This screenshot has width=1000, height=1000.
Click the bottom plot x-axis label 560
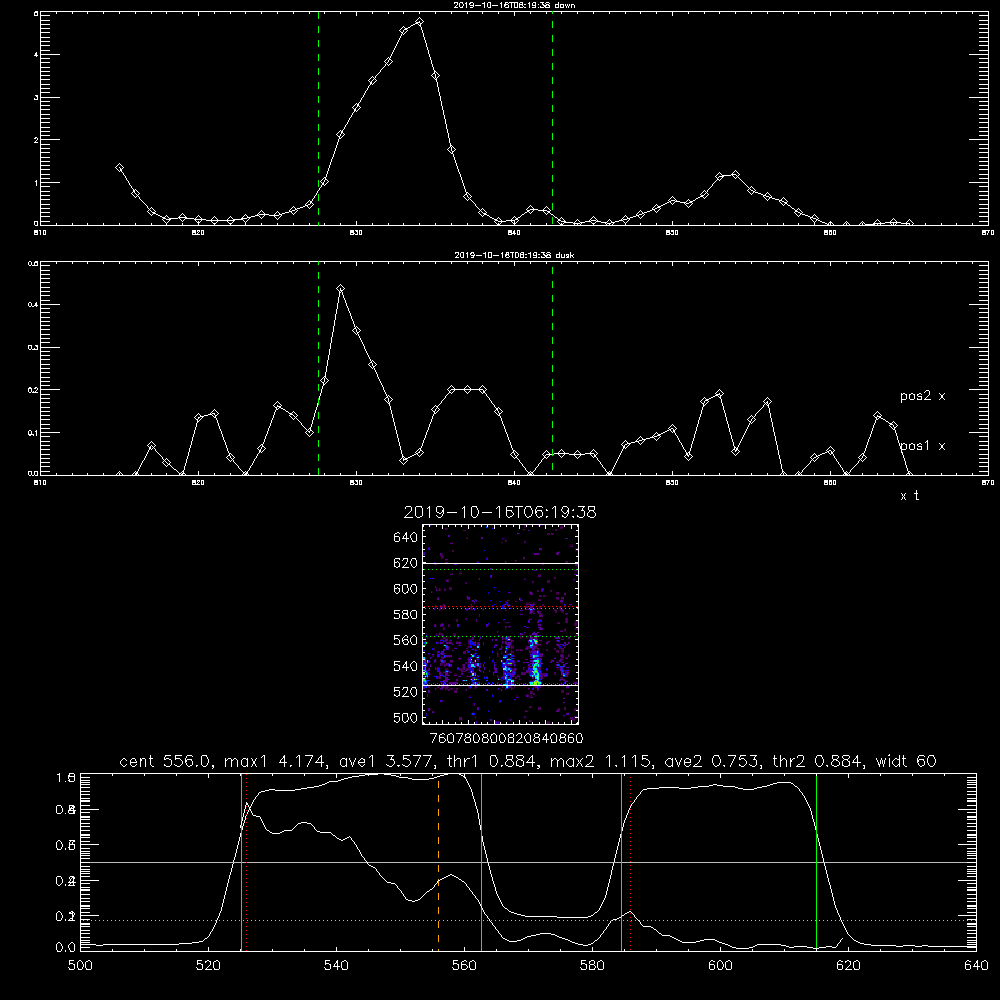point(464,966)
